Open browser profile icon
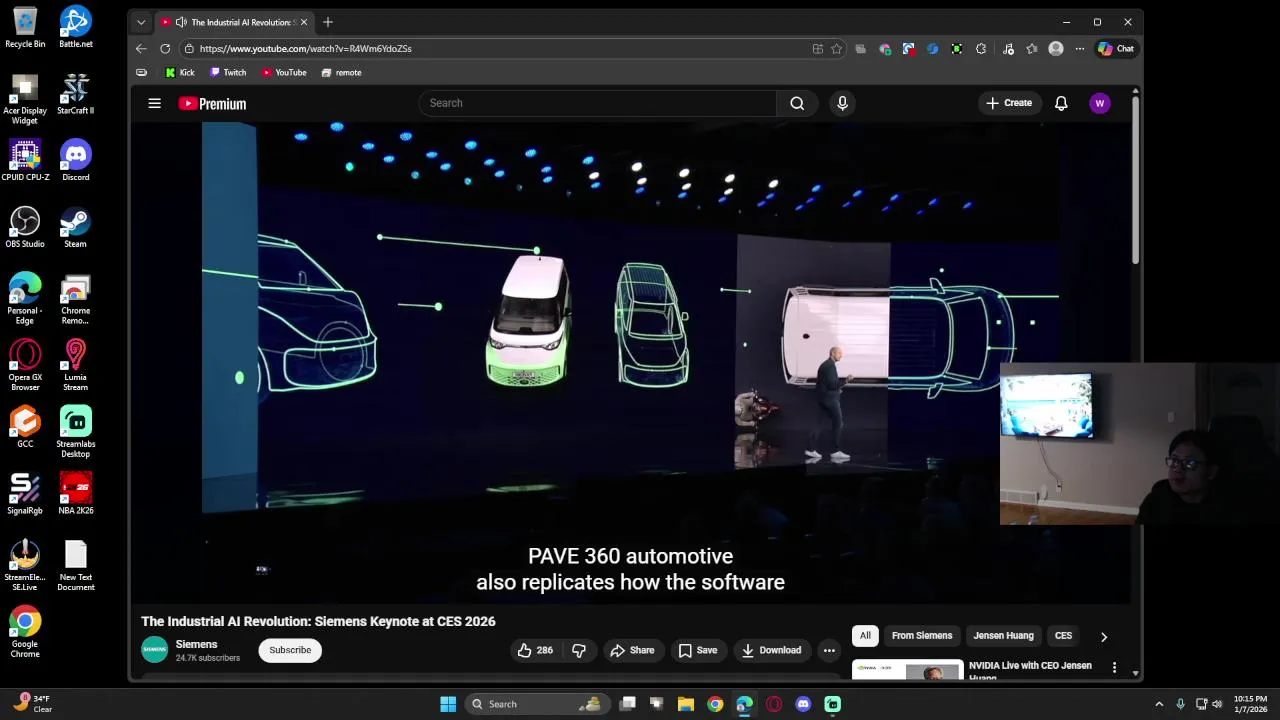This screenshot has height=720, width=1280. [1056, 48]
